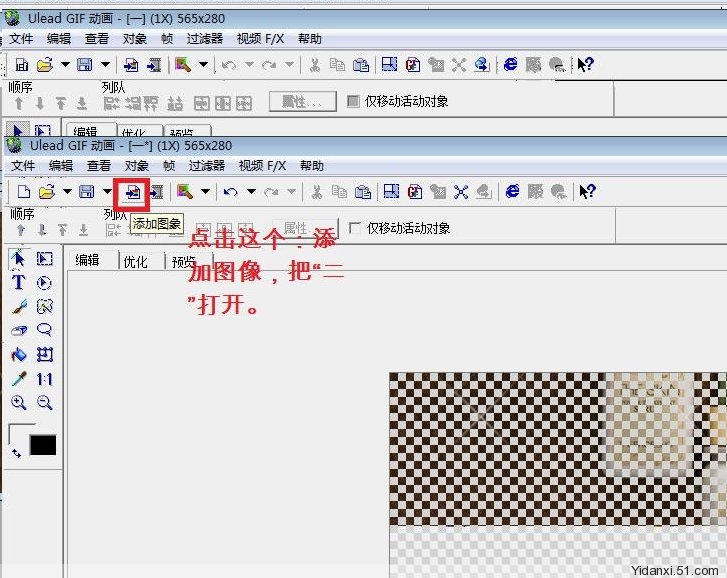
Task: Open 帮助 menu in back window
Action: 310,39
